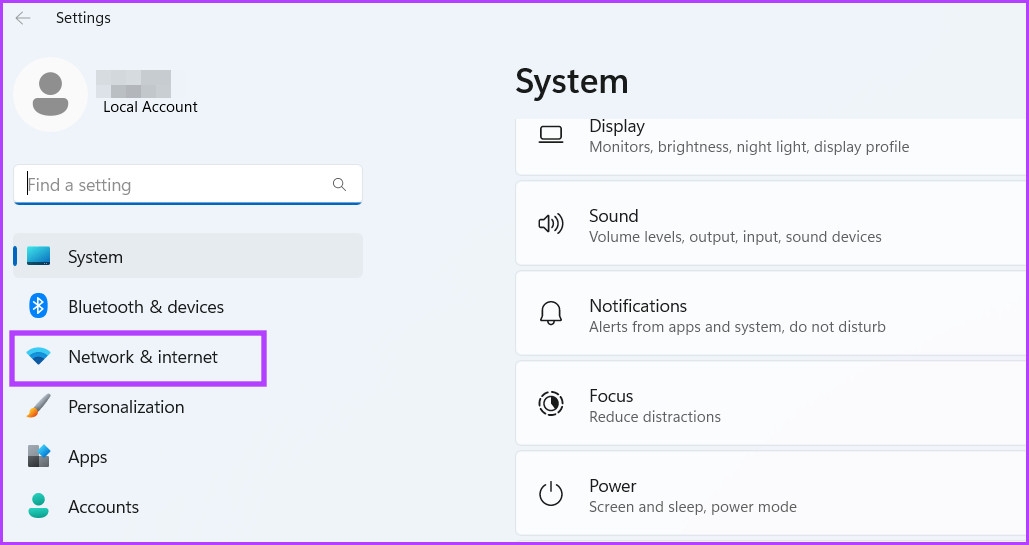Click the Display laptop icon
The width and height of the screenshot is (1029, 545).
click(x=551, y=135)
